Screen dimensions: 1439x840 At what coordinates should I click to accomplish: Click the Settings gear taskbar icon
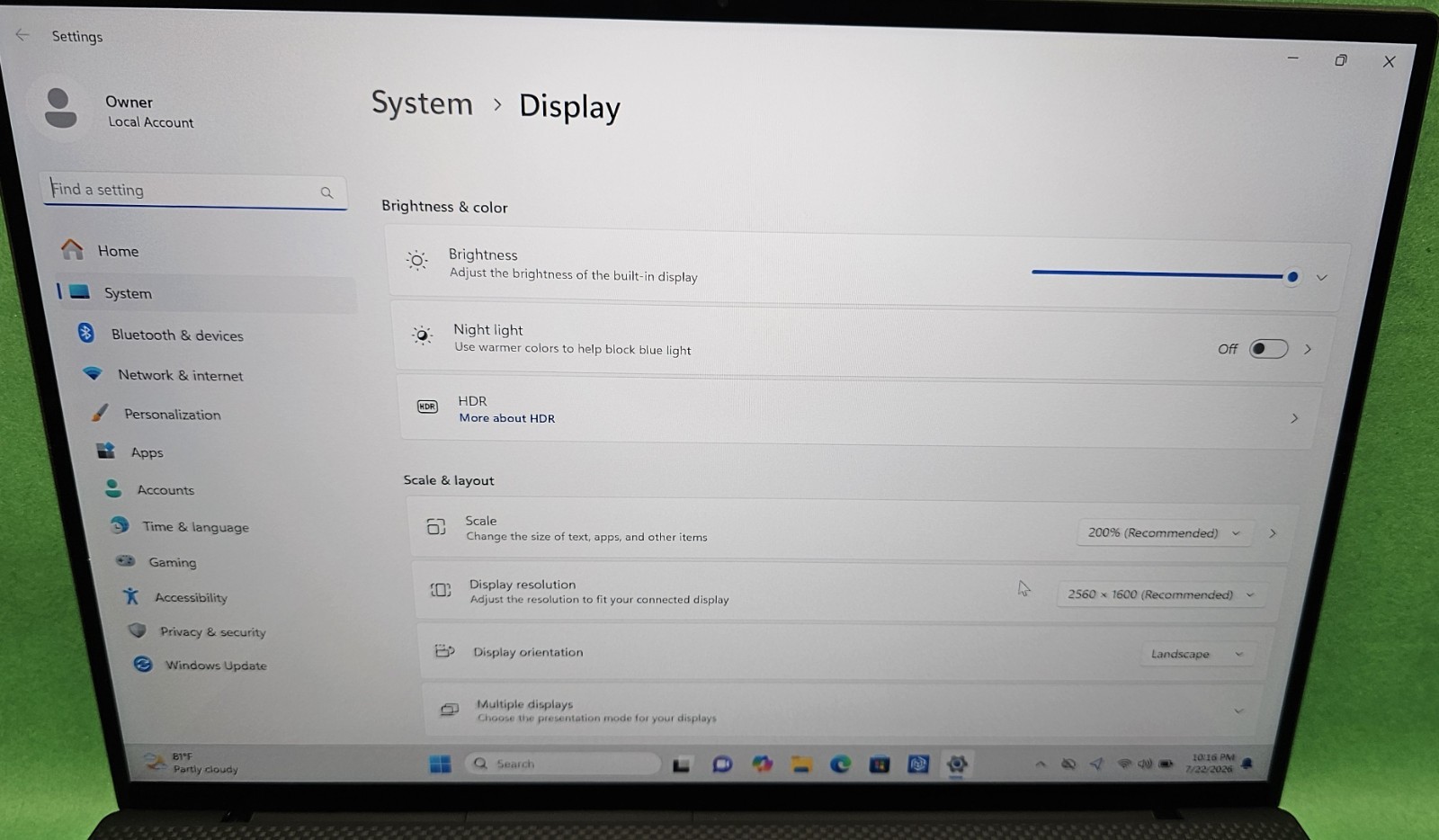point(957,764)
